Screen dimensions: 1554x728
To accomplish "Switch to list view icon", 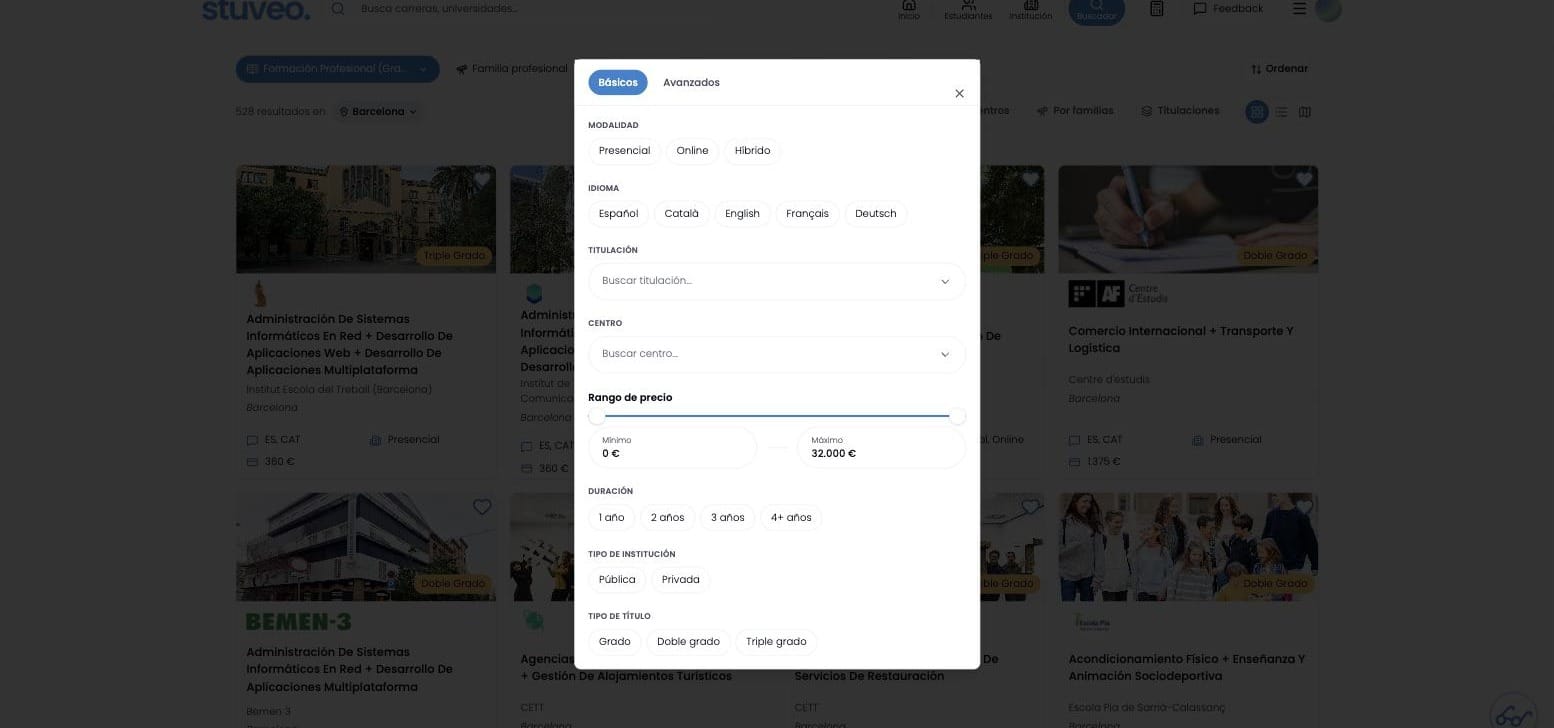I will pos(1281,112).
